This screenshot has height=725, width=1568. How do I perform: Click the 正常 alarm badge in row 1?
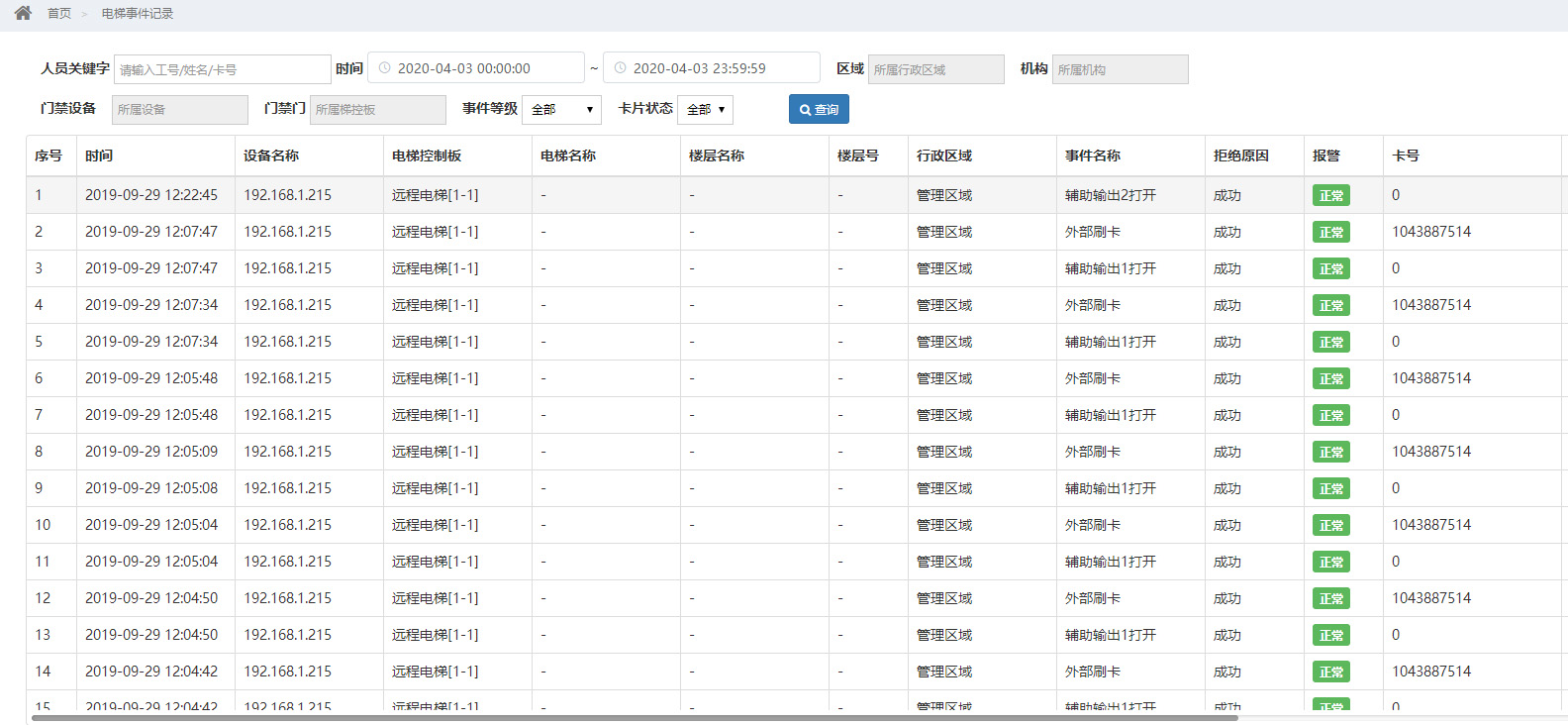1330,196
